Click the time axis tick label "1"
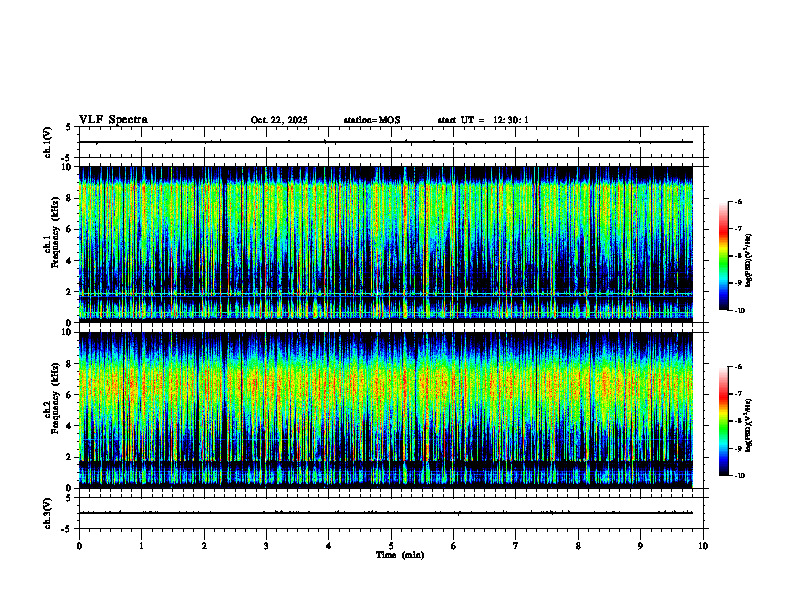The image size is (792, 612). click(142, 546)
